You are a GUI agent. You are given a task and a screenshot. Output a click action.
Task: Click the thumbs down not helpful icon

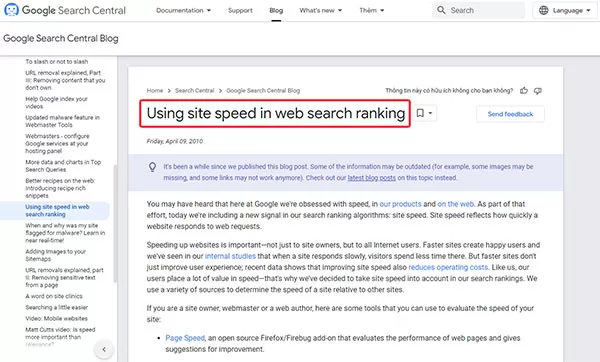(x=538, y=91)
